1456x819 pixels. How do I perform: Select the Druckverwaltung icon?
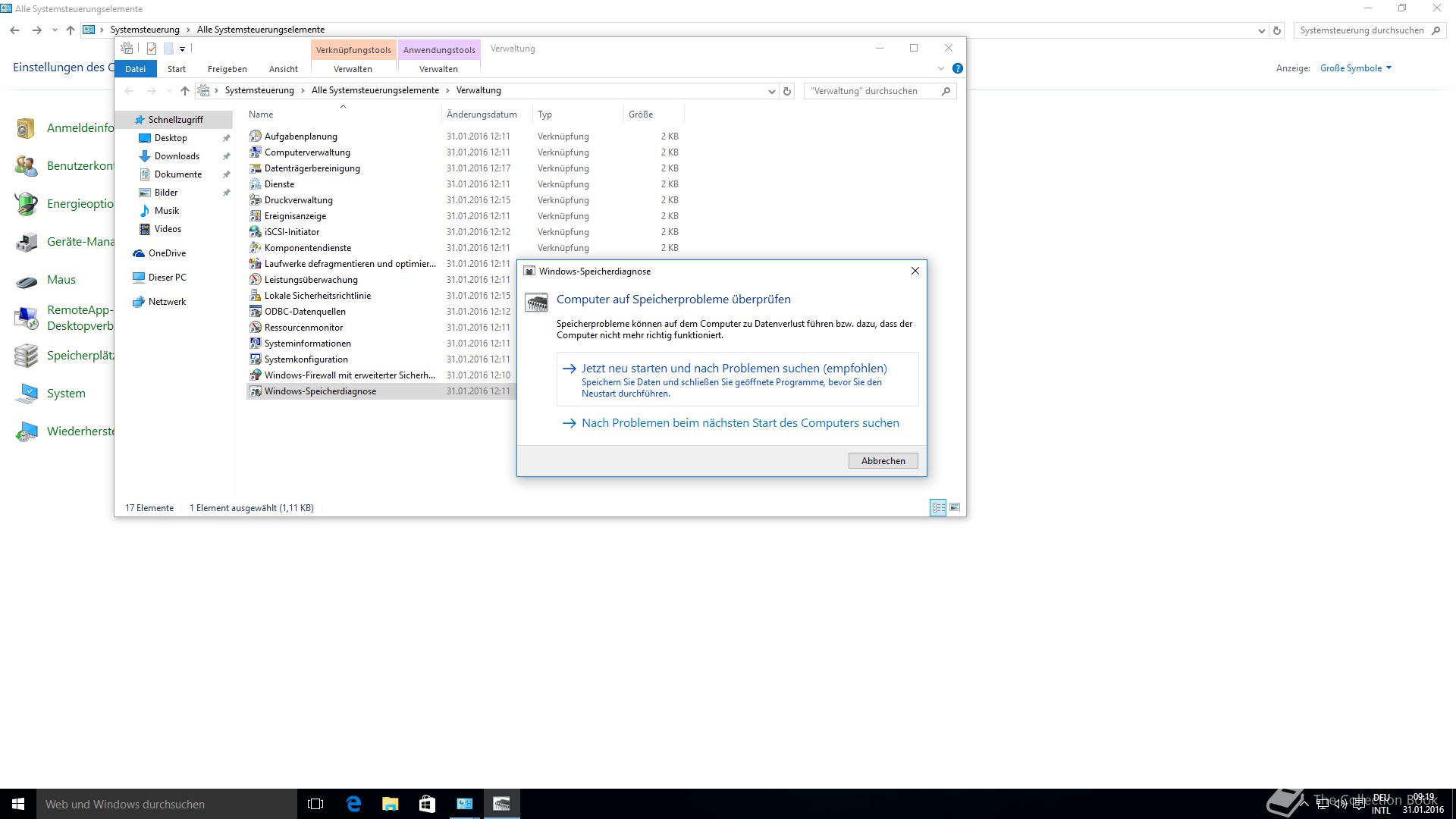[x=256, y=200]
